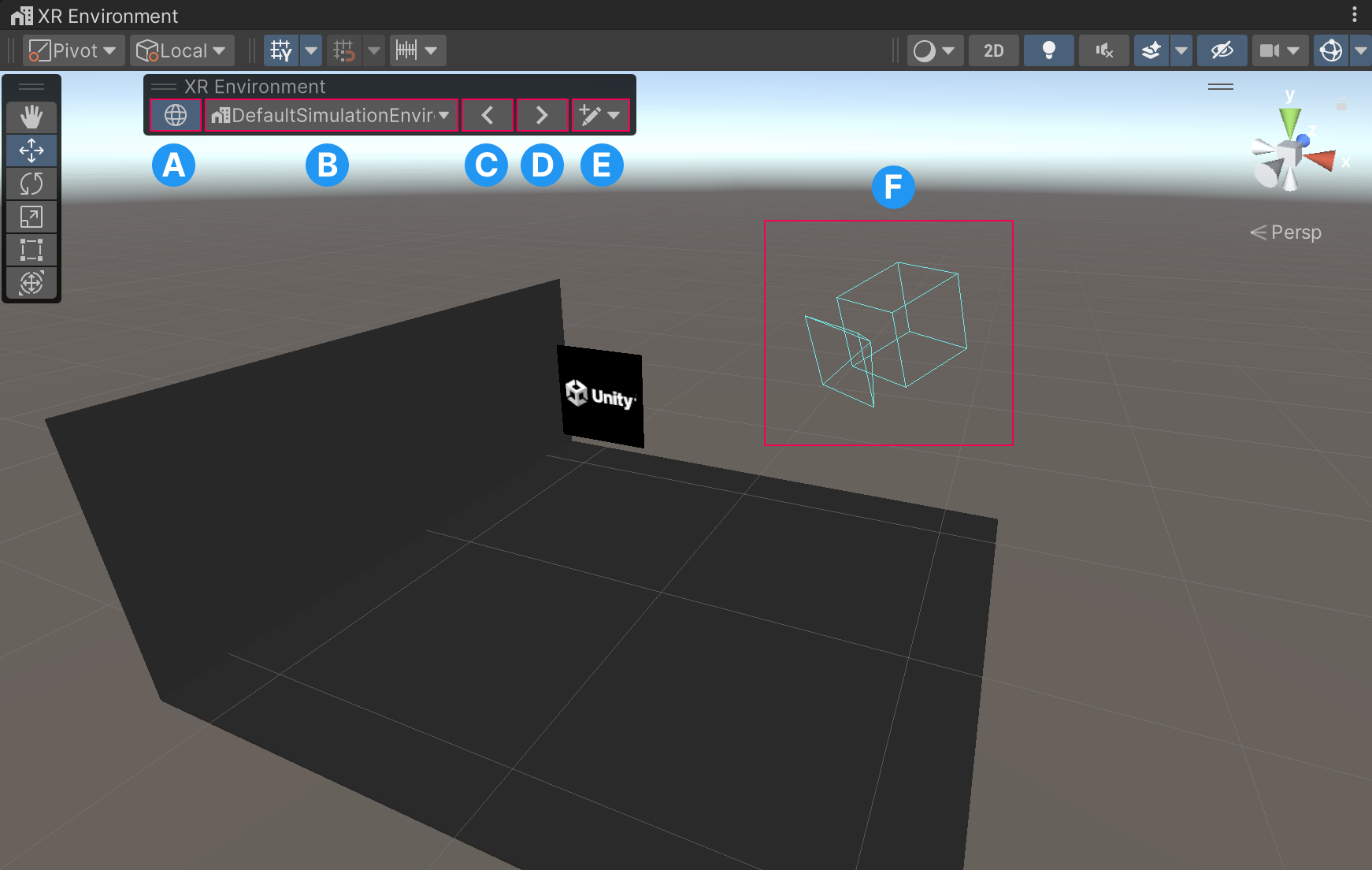Viewport: 1372px width, 870px height.
Task: Switch the scene view to 2D mode
Action: pyautogui.click(x=993, y=50)
